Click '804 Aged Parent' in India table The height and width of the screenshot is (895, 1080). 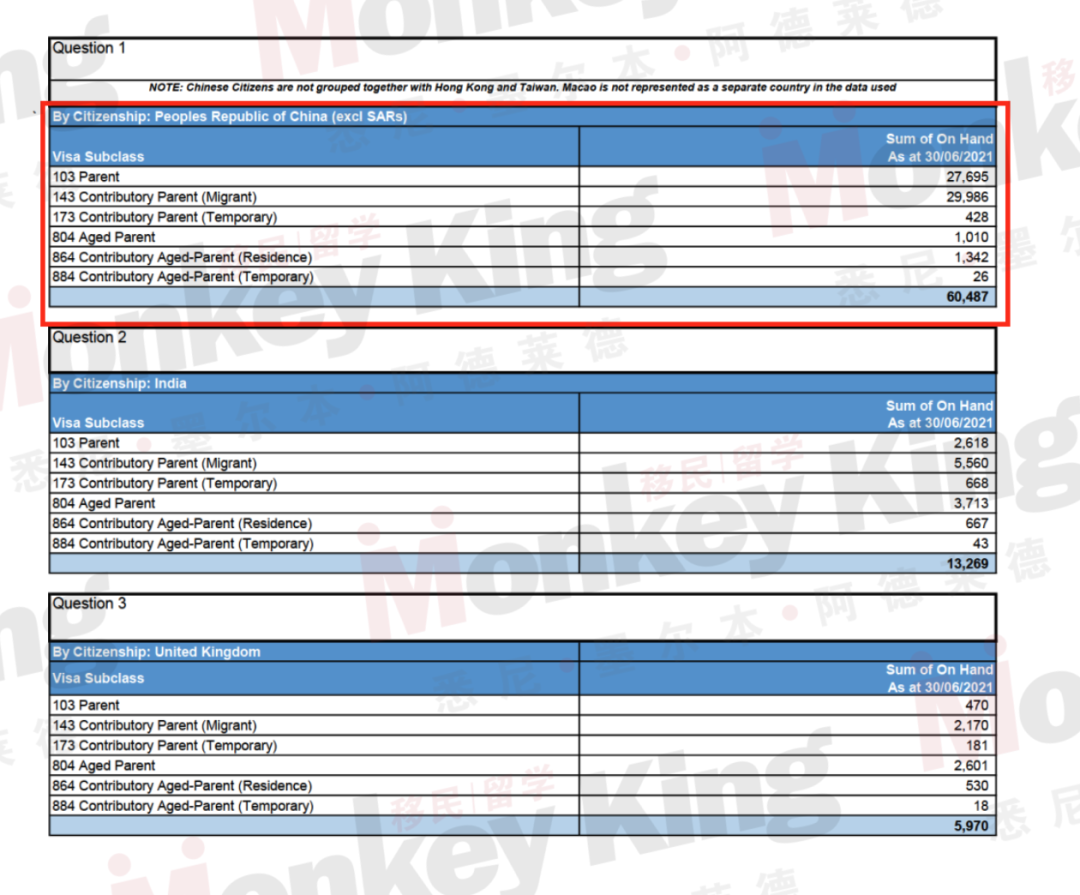[104, 503]
